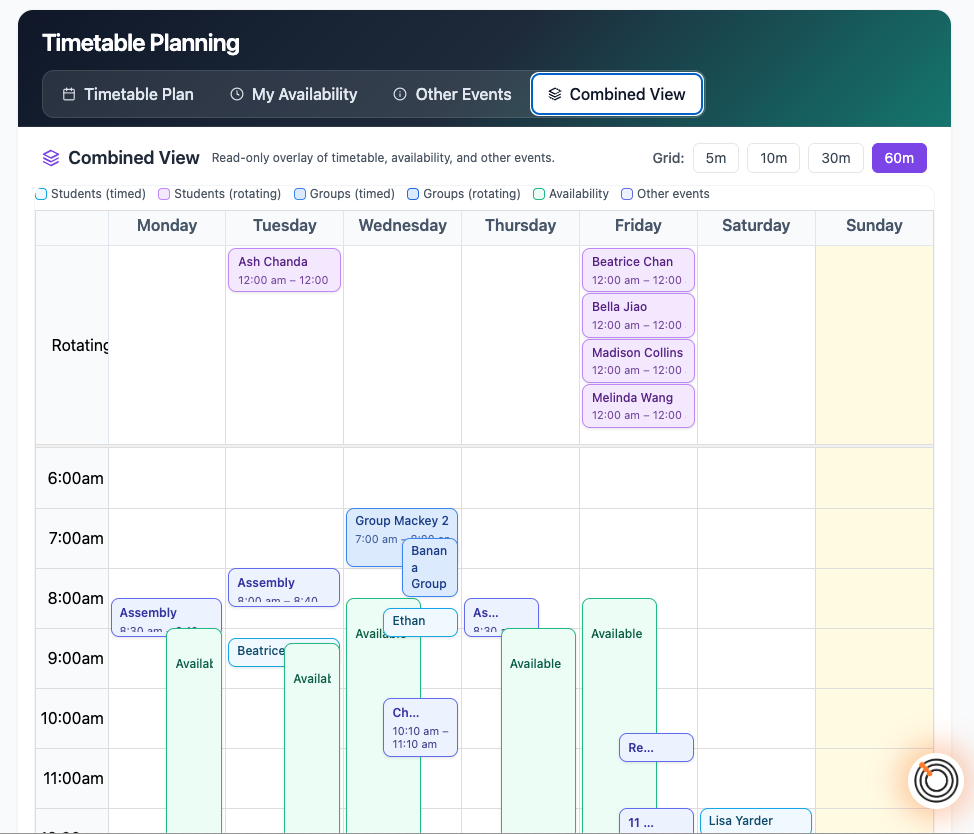Viewport: 974px width, 834px height.
Task: Click the calendar icon on Timetable Plan tab
Action: click(x=69, y=94)
